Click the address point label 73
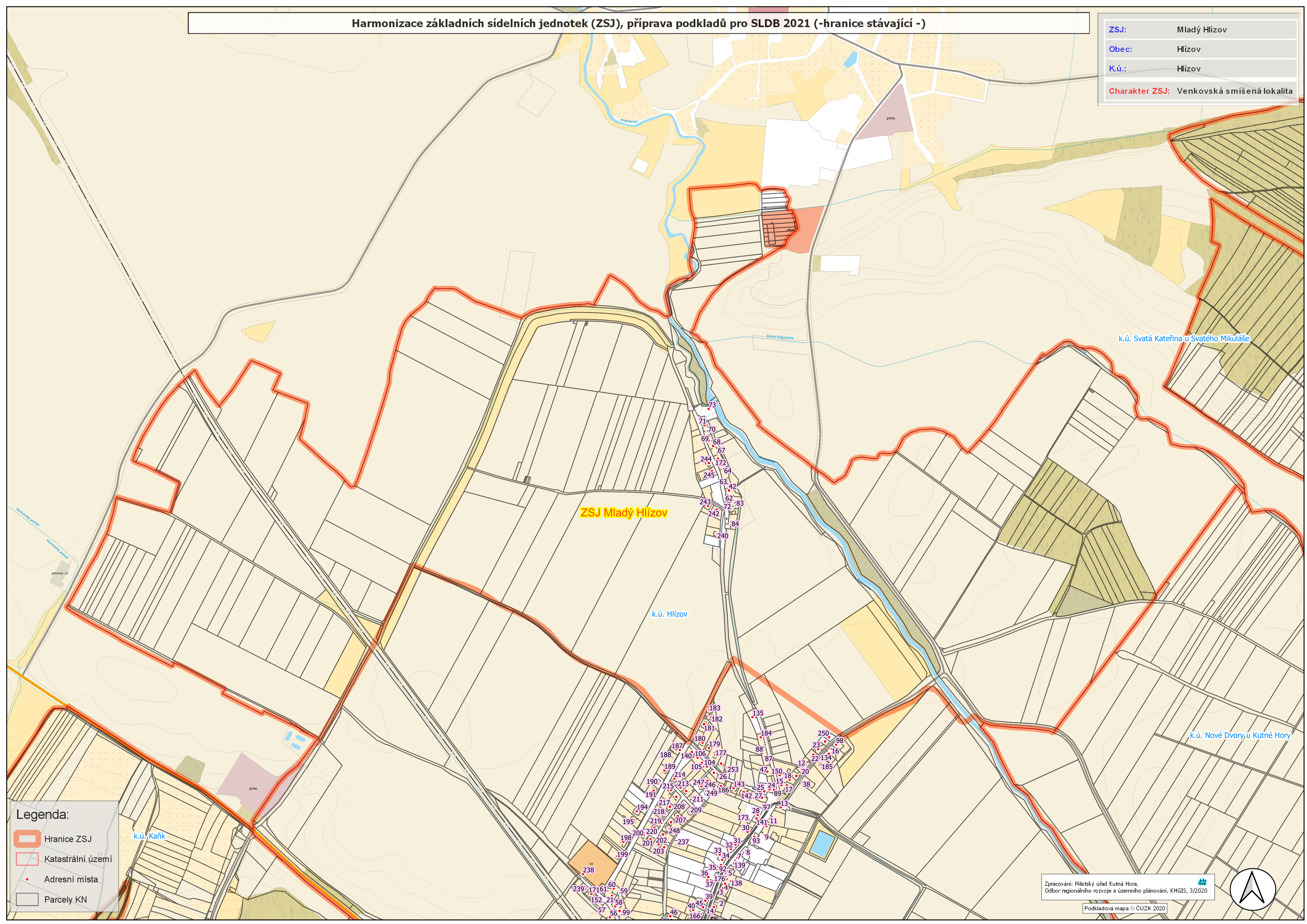1307x924 pixels. (712, 405)
